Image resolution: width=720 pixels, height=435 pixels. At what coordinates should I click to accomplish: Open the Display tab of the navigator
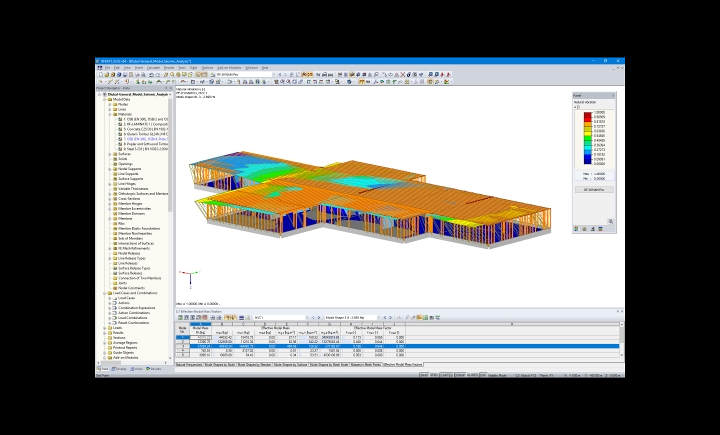[119, 369]
